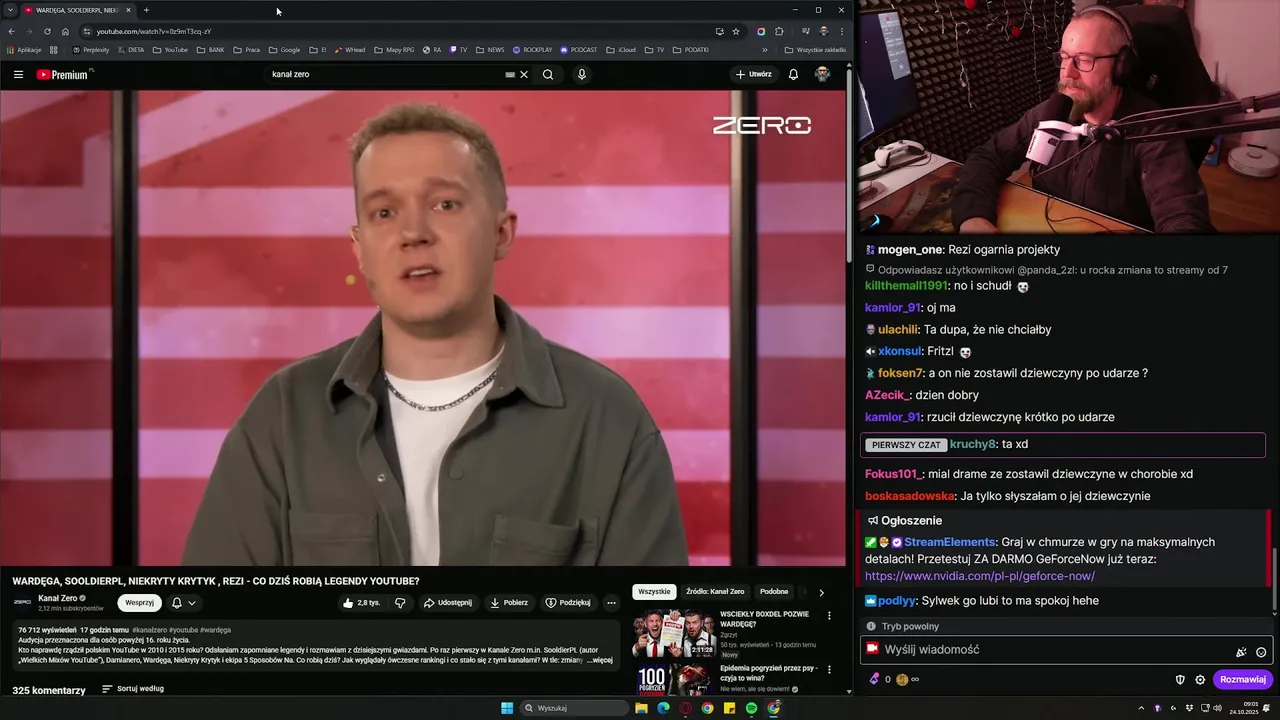
Task: Open the Mapy RPG bookmarks folder
Action: pos(395,49)
